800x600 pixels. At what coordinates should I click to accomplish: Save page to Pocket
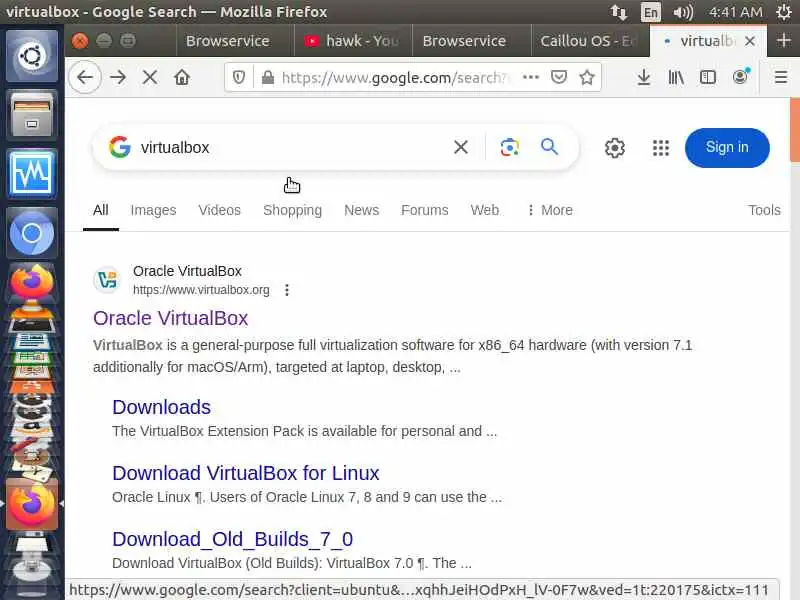coord(559,77)
